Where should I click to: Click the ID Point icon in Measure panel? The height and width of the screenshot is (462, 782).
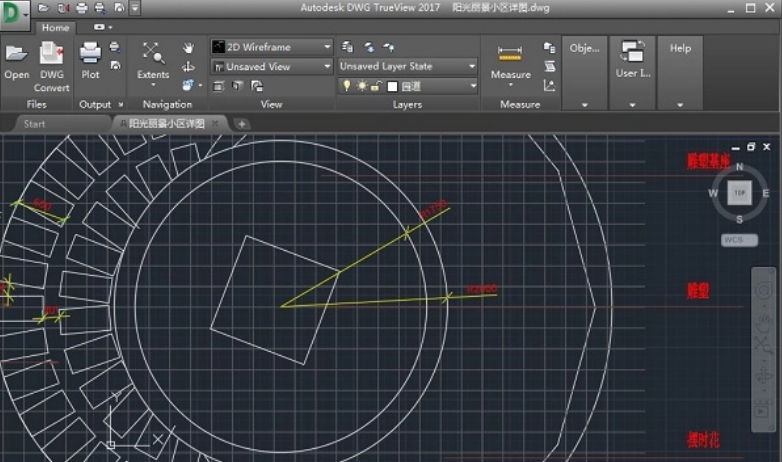point(549,85)
